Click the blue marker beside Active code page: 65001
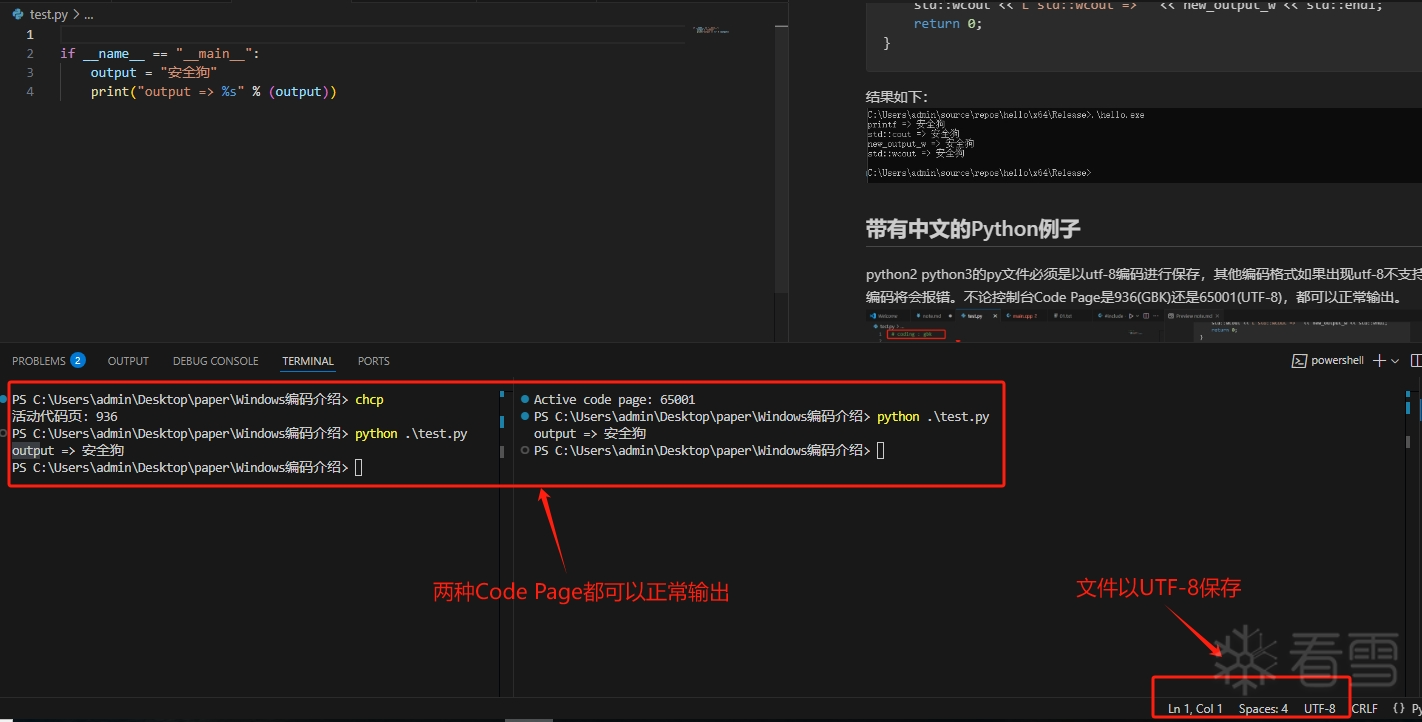Image resolution: width=1422 pixels, height=722 pixels. 525,399
